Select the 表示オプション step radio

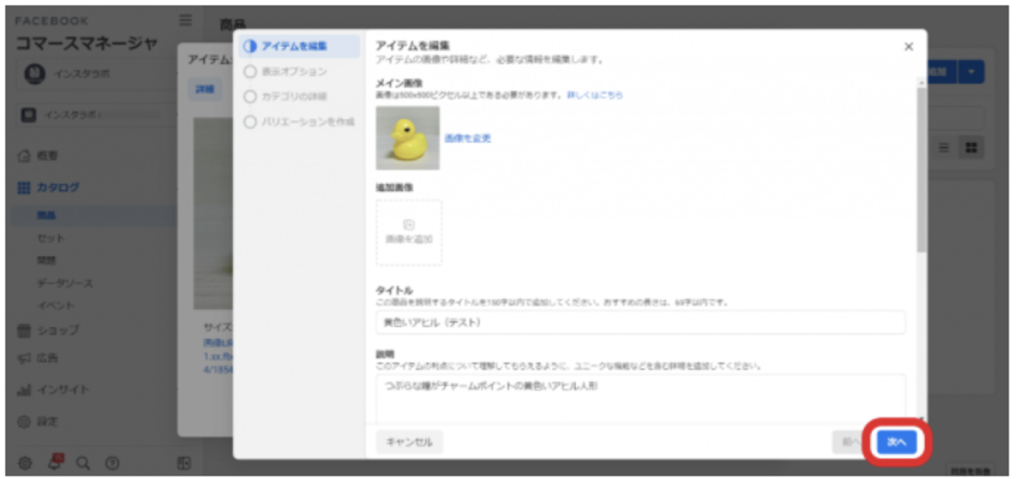251,71
